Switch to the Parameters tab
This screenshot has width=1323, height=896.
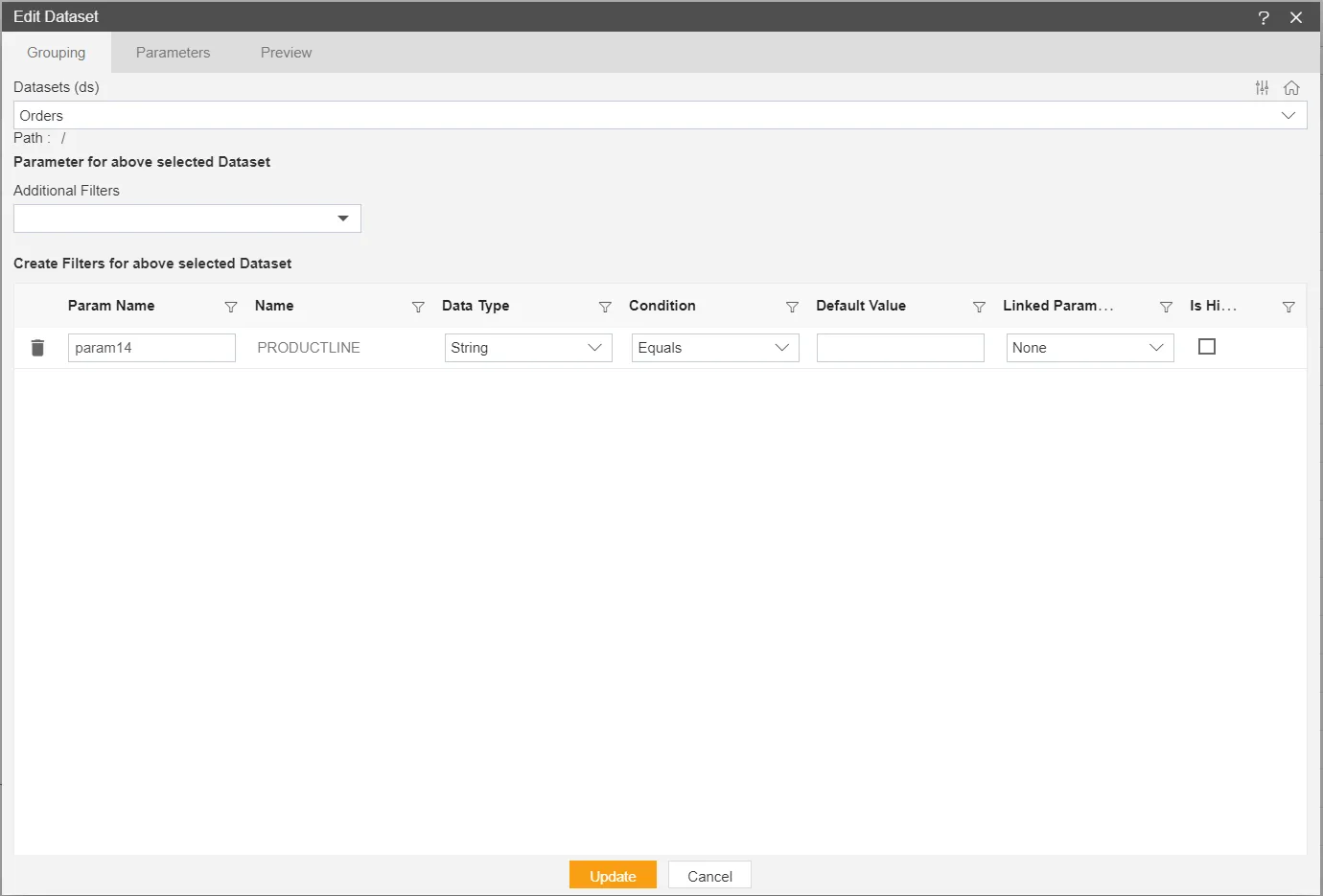tap(173, 53)
